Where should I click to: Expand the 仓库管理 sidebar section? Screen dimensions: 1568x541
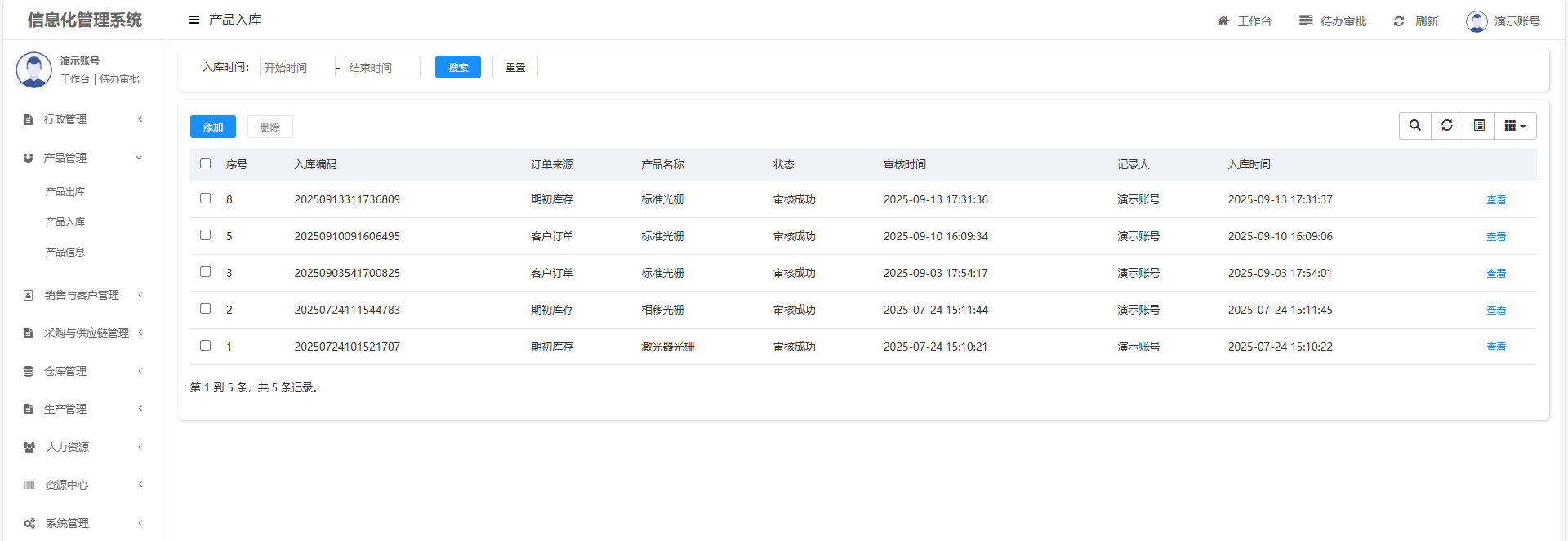pos(82,371)
